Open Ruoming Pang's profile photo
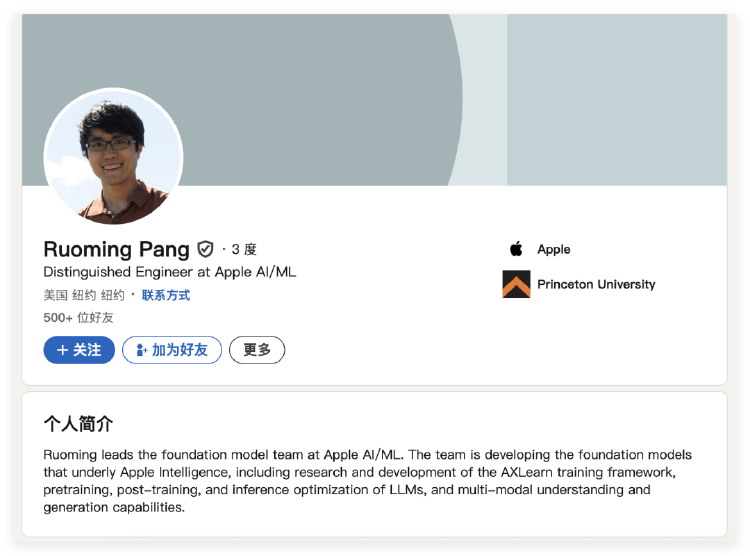 113,157
